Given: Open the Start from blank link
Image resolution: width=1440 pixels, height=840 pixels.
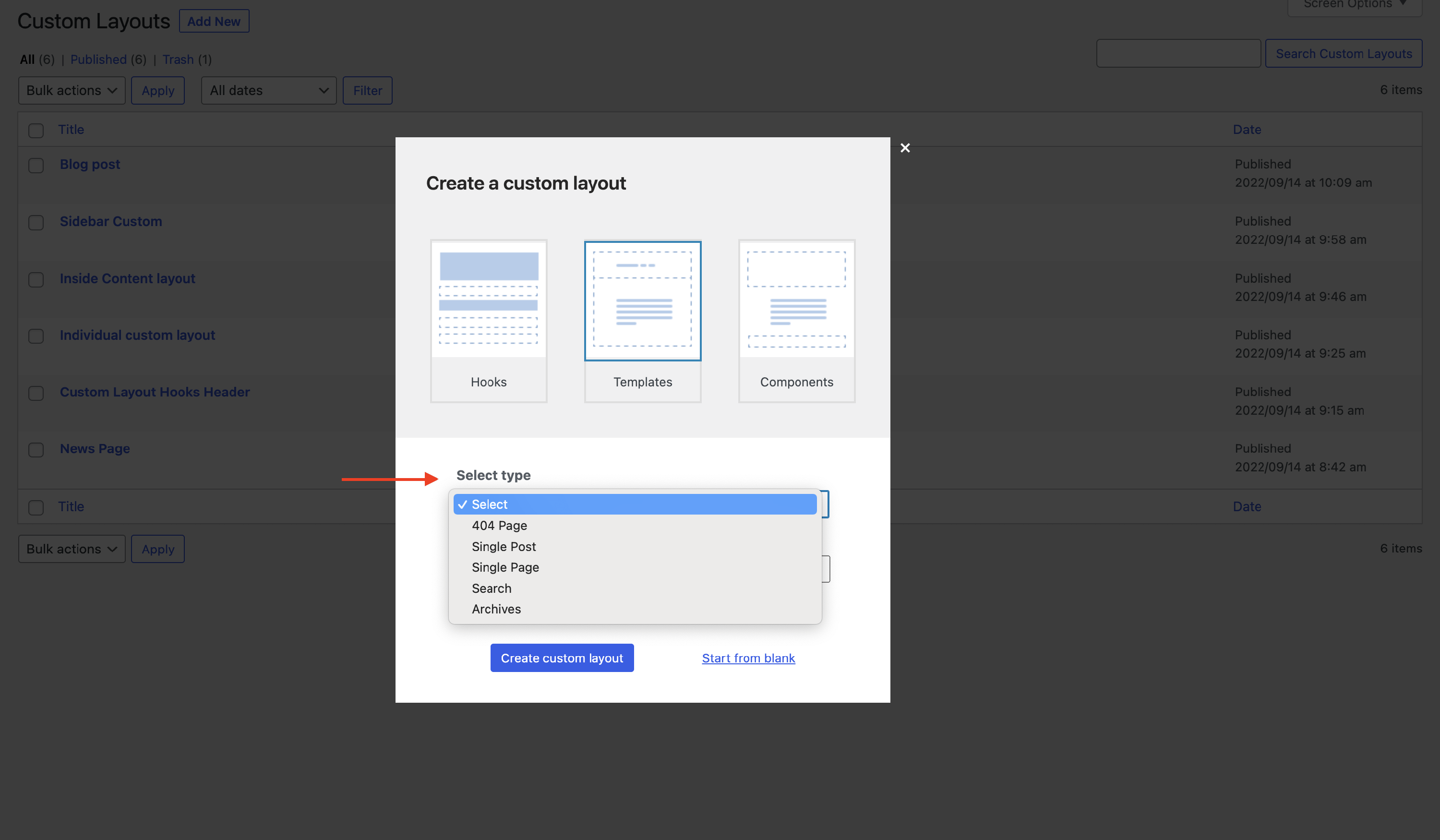Looking at the screenshot, I should 748,658.
